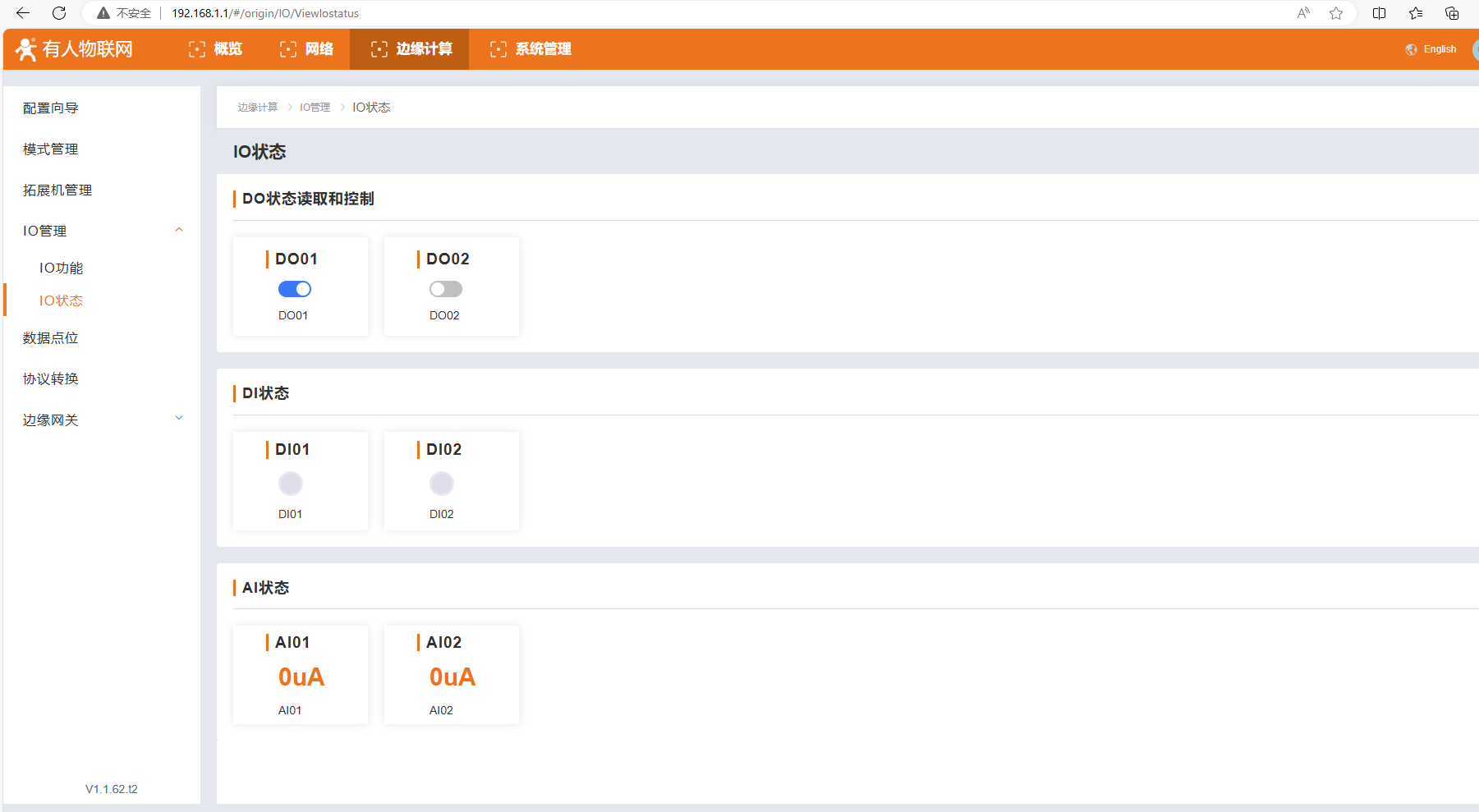Switch language to English
Image resolution: width=1479 pixels, height=812 pixels.
click(x=1431, y=49)
